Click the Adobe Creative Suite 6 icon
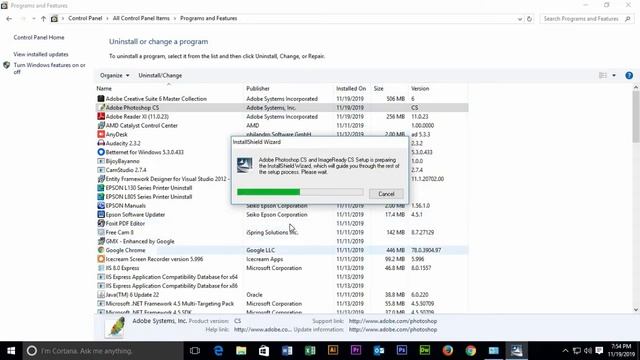The width and height of the screenshot is (640, 360). (101, 99)
